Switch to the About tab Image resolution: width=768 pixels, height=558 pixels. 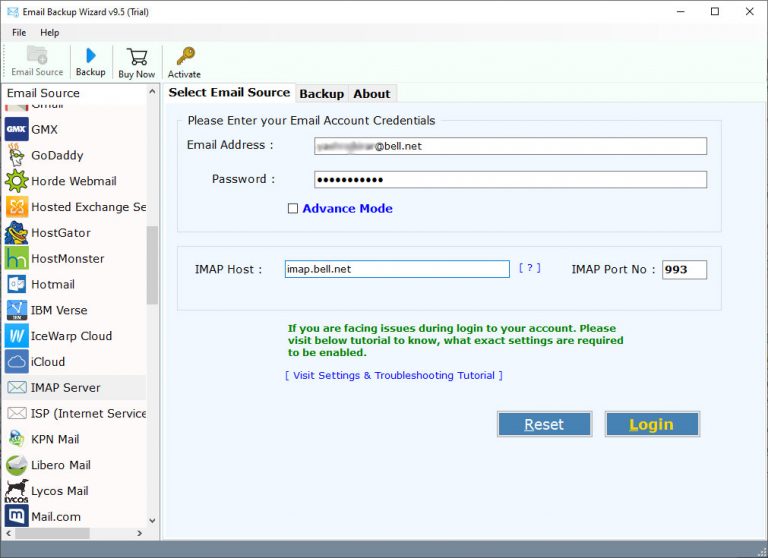point(372,94)
